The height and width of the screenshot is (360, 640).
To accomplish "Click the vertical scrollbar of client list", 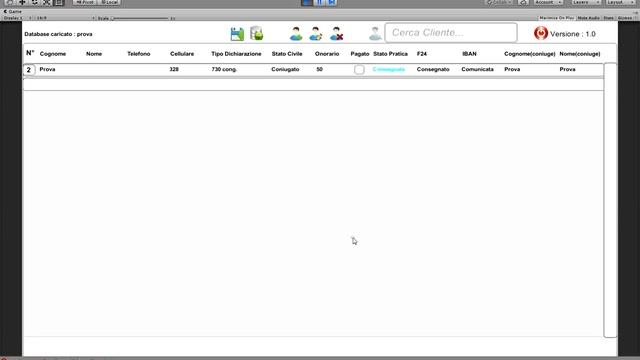I will [610, 200].
